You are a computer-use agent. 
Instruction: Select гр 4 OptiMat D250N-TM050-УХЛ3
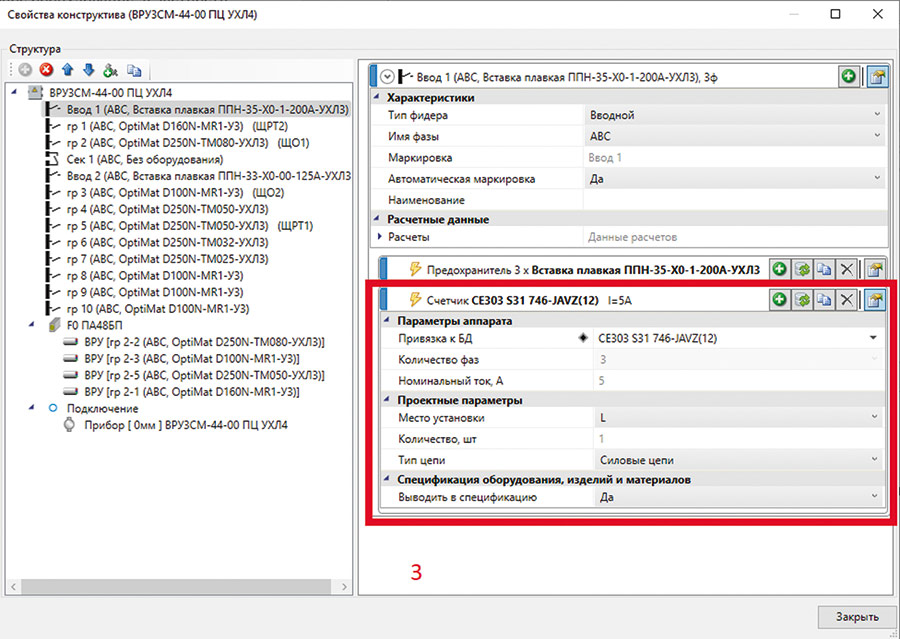click(167, 209)
